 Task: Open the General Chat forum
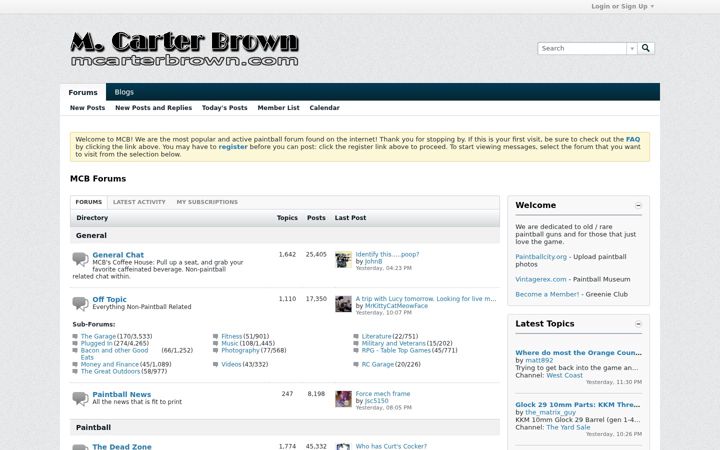coord(118,255)
